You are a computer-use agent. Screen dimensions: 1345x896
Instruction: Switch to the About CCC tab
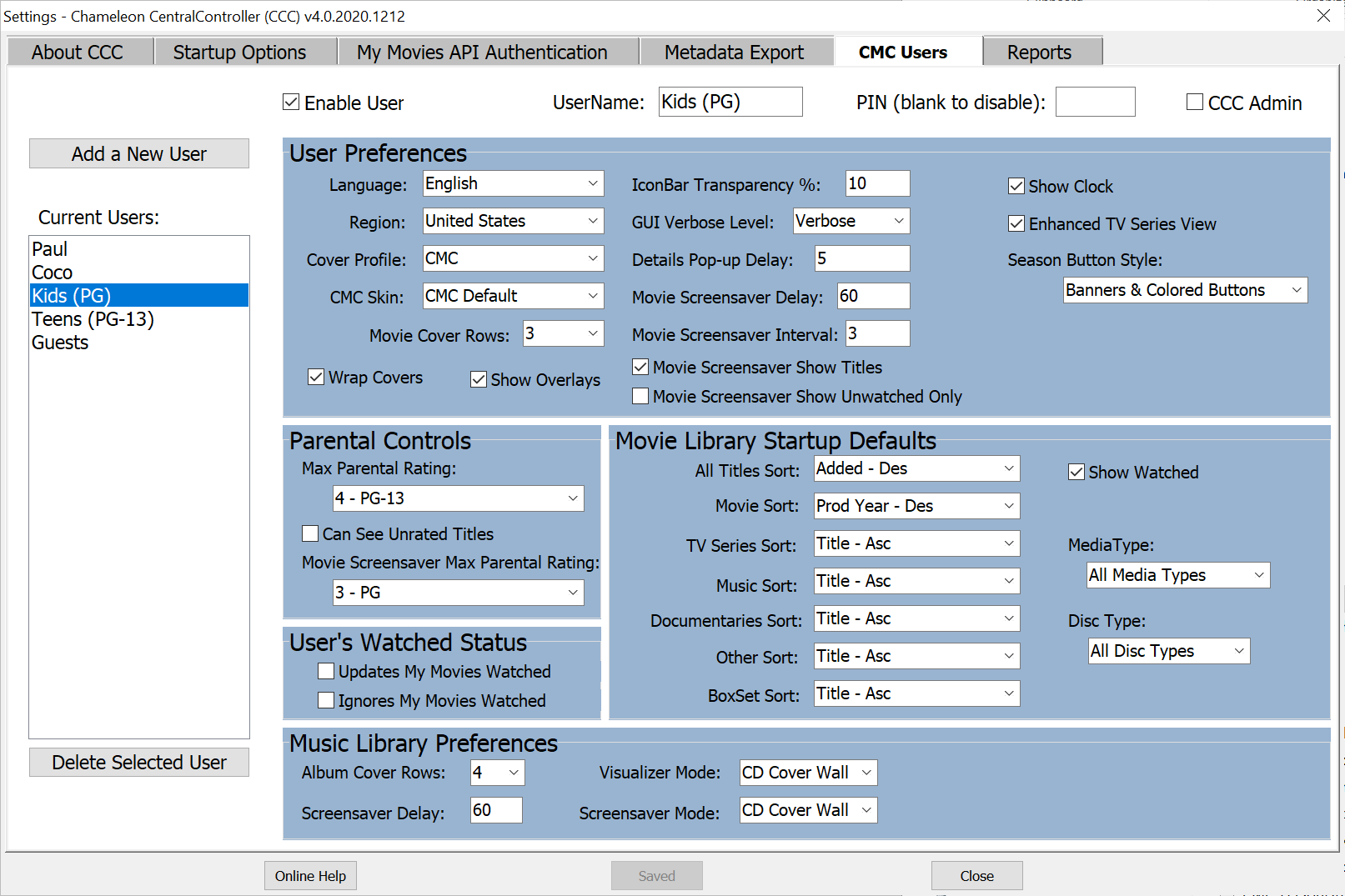(x=79, y=52)
